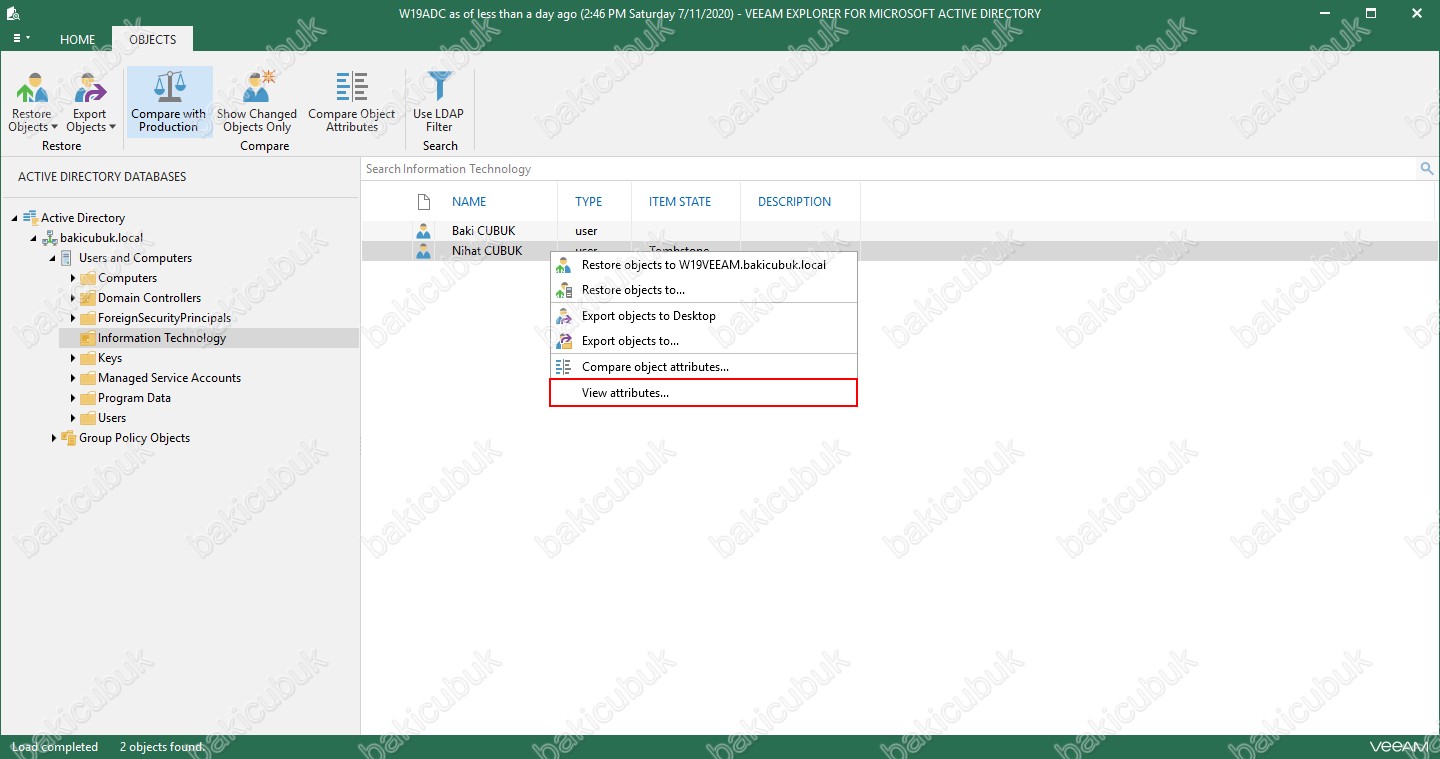
Task: Click the Baki CUBUK user icon
Action: (423, 231)
